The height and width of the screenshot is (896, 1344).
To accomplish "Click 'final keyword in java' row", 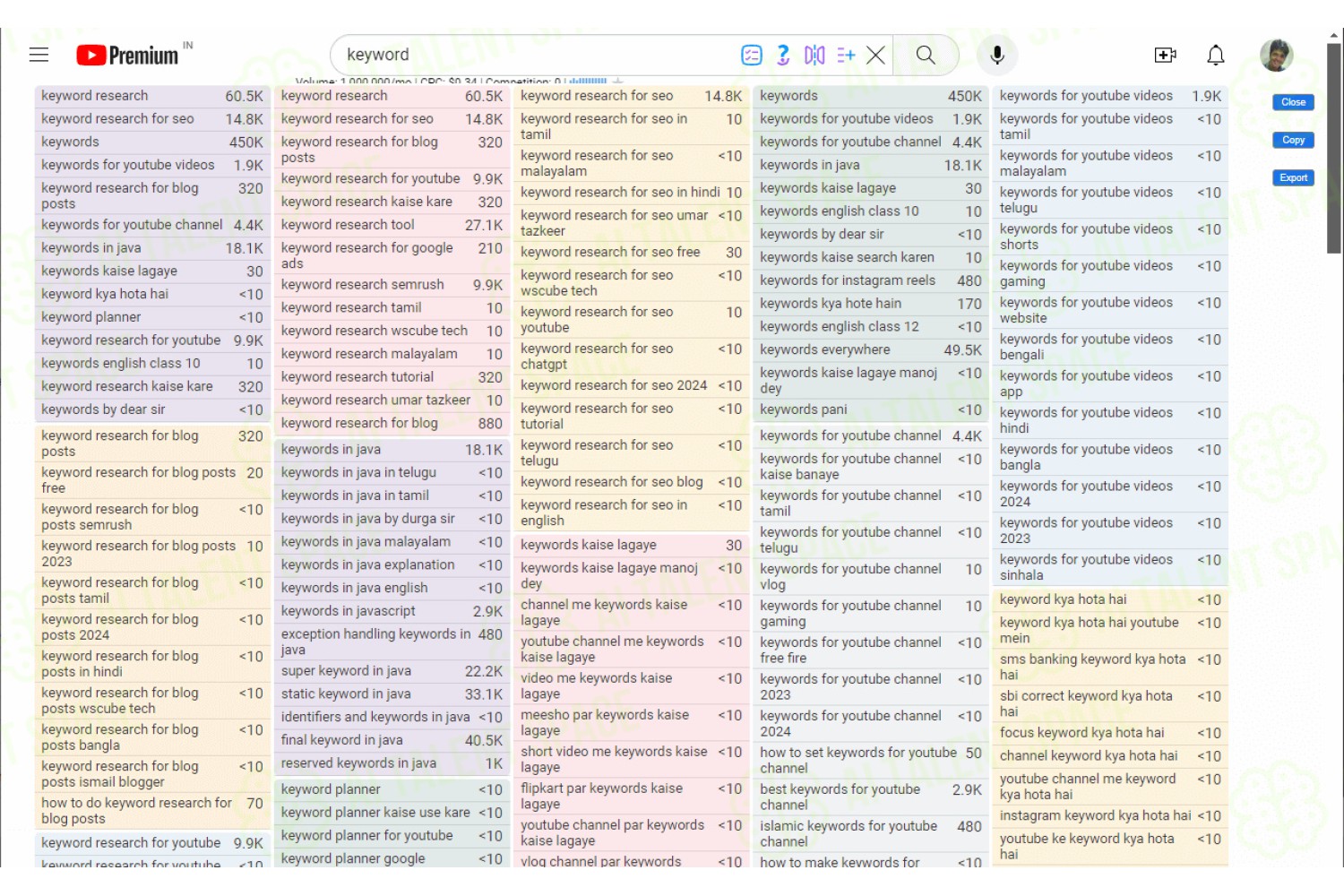I will pyautogui.click(x=392, y=741).
